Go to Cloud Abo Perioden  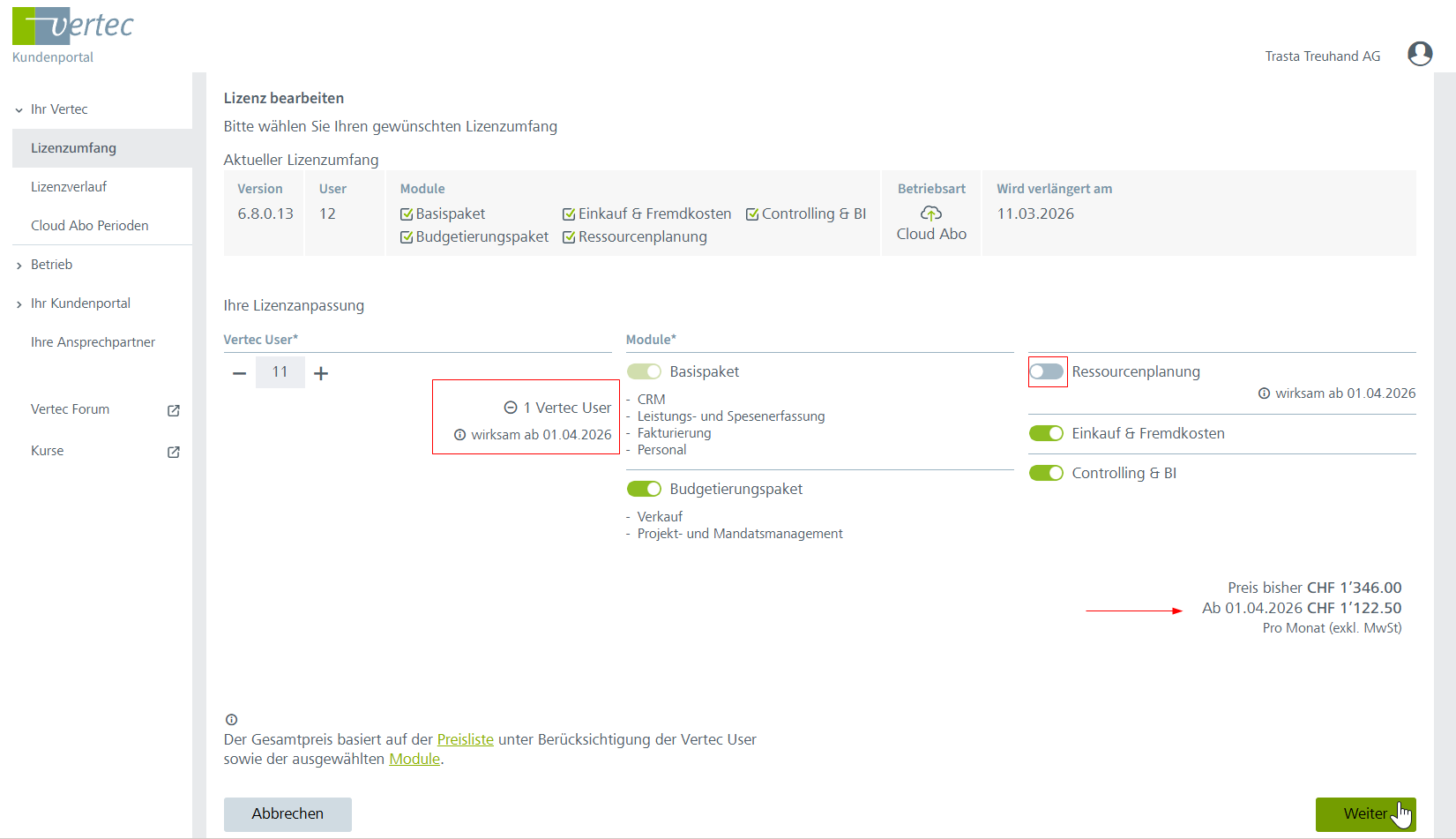pos(89,226)
